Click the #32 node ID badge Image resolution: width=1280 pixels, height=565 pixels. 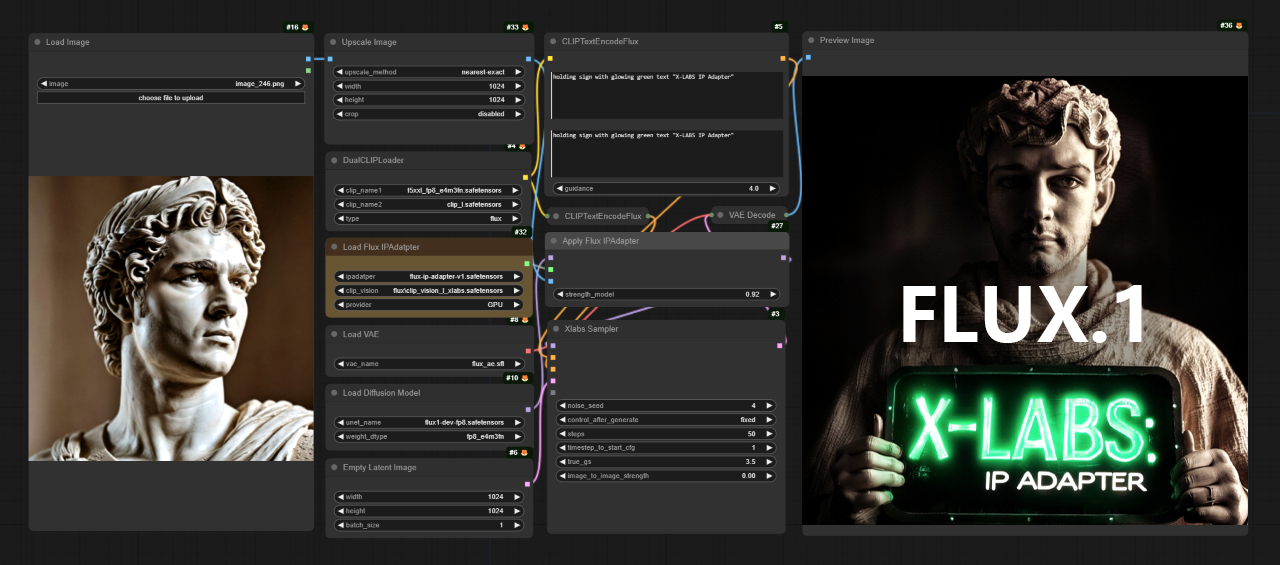[x=520, y=232]
